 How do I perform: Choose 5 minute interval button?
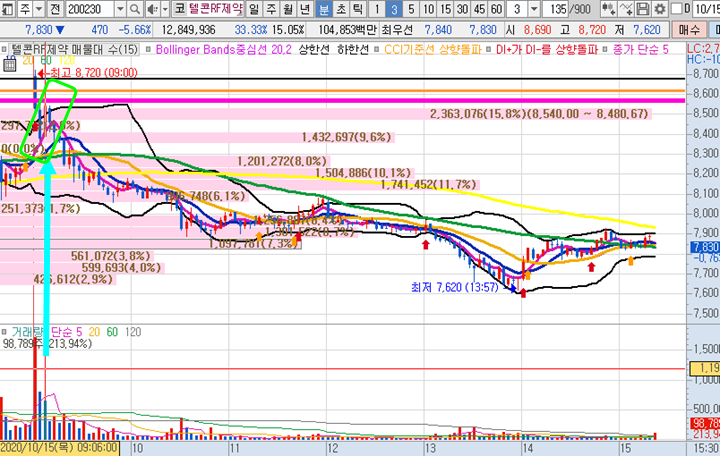[x=411, y=8]
